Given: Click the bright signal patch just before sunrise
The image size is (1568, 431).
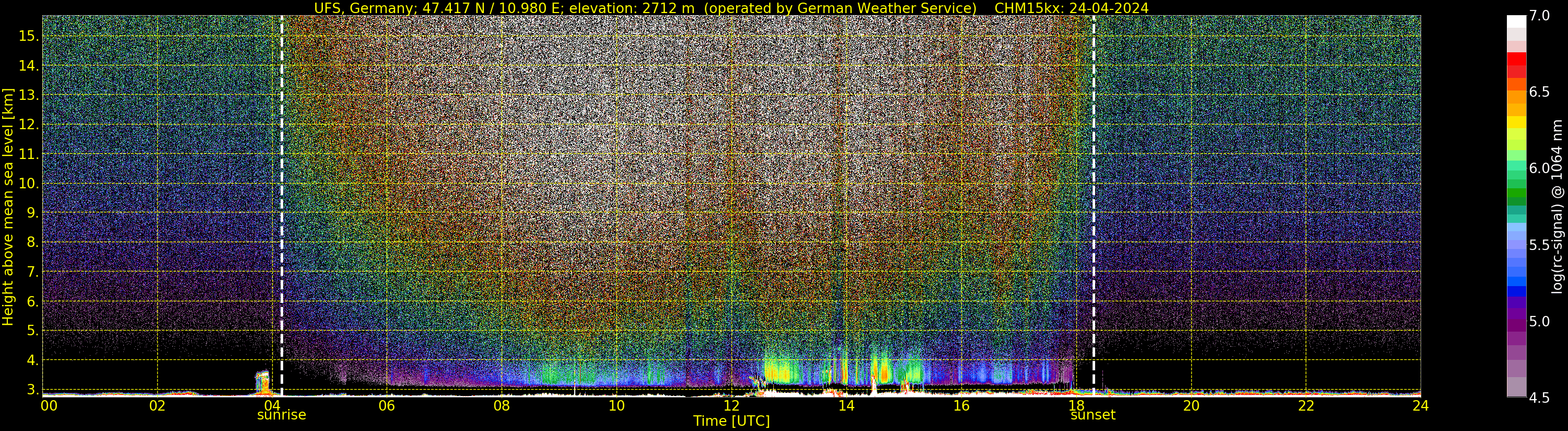Looking at the screenshot, I should 263,382.
